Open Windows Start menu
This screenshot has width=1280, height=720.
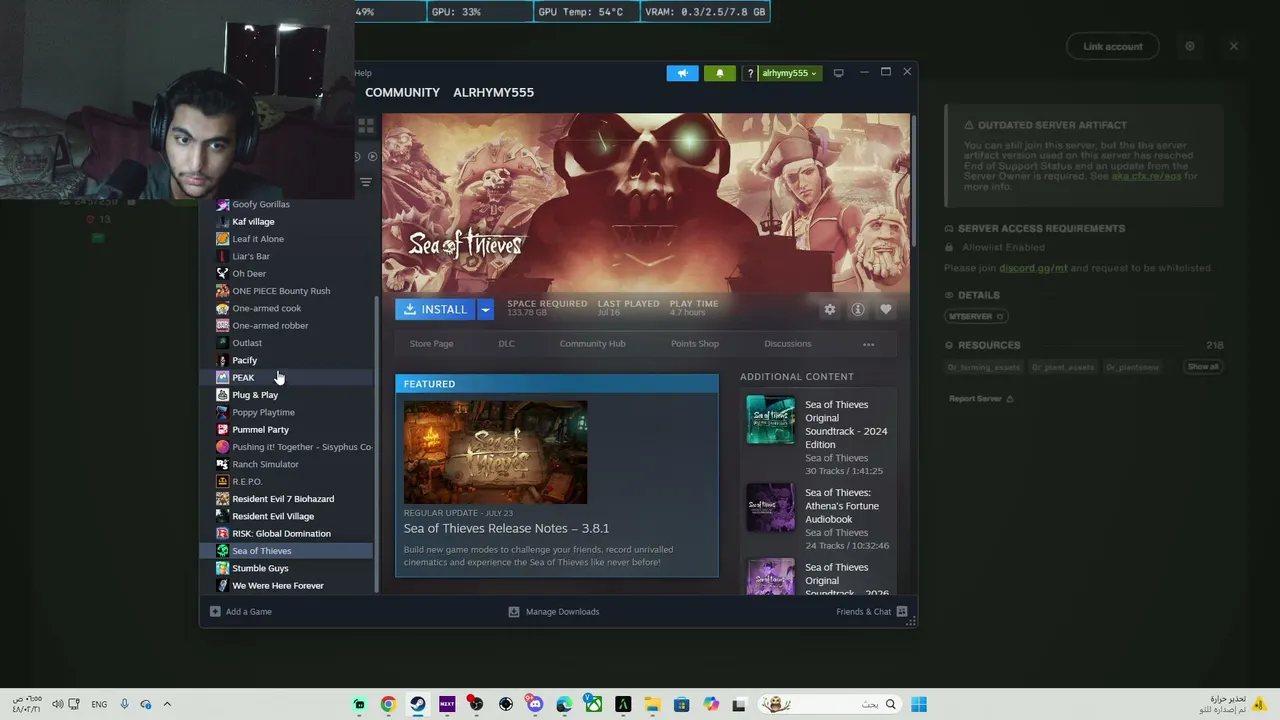click(x=919, y=704)
